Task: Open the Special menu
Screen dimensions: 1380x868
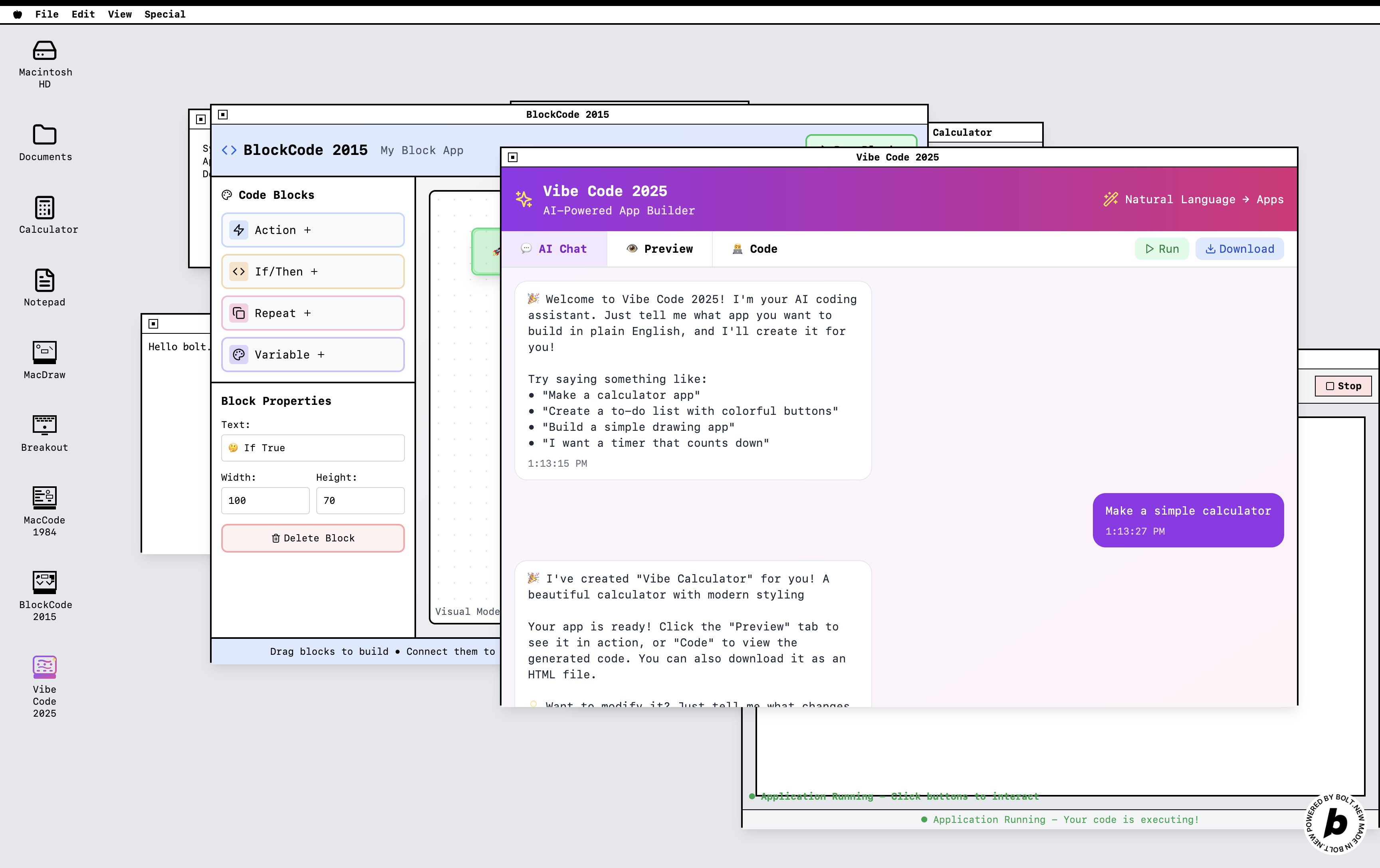Action: [x=165, y=14]
